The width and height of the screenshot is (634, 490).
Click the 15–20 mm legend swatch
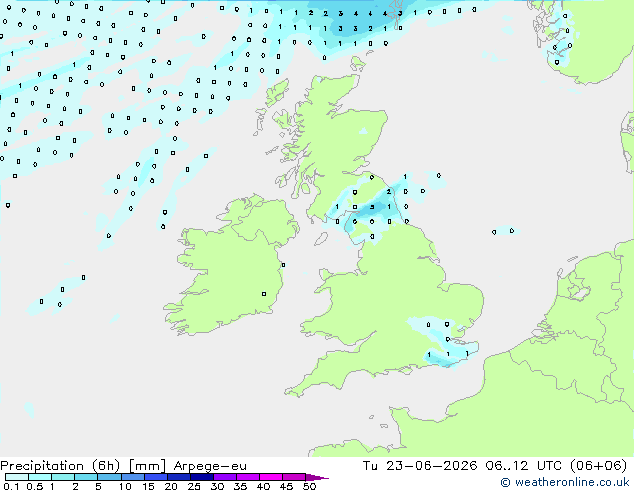coord(155,477)
